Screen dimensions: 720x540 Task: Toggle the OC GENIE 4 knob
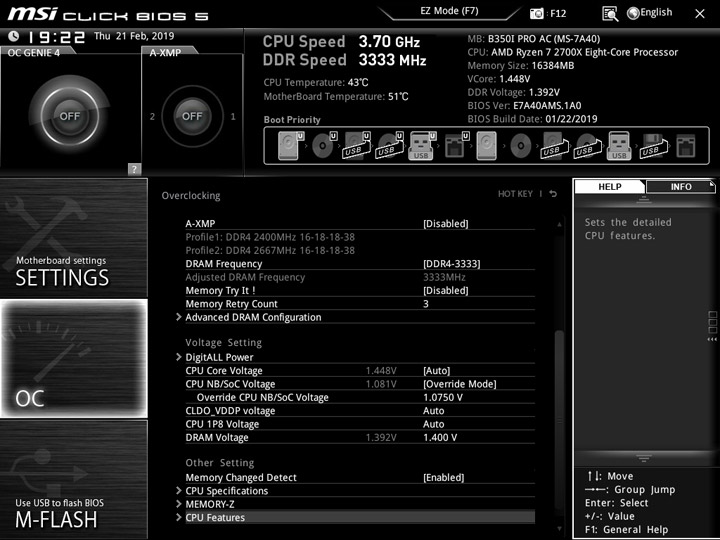coord(69,116)
